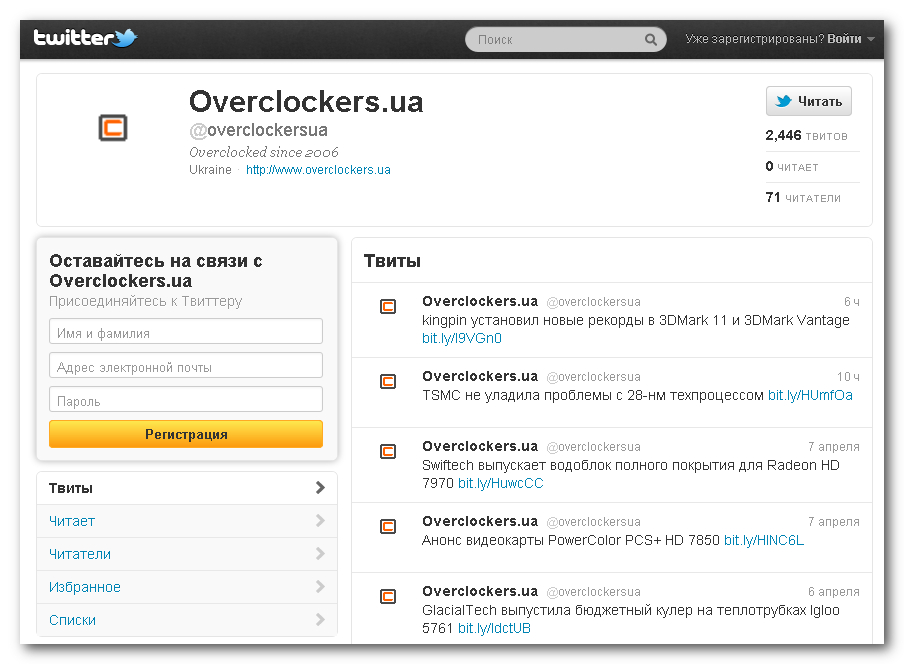The width and height of the screenshot is (904, 664).
Task: Click chevron in Избранное sidebar row
Action: click(x=321, y=586)
